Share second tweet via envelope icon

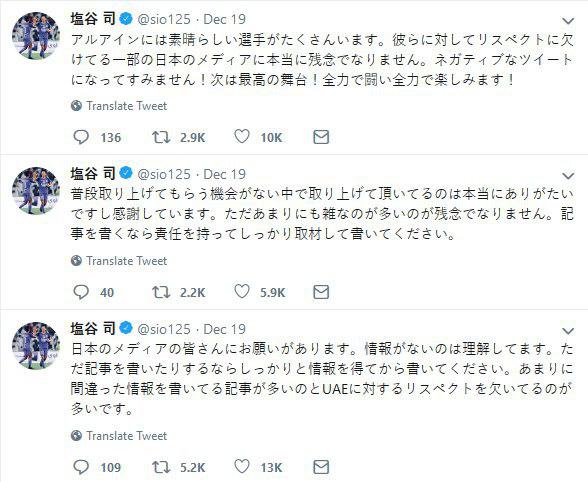click(x=321, y=292)
